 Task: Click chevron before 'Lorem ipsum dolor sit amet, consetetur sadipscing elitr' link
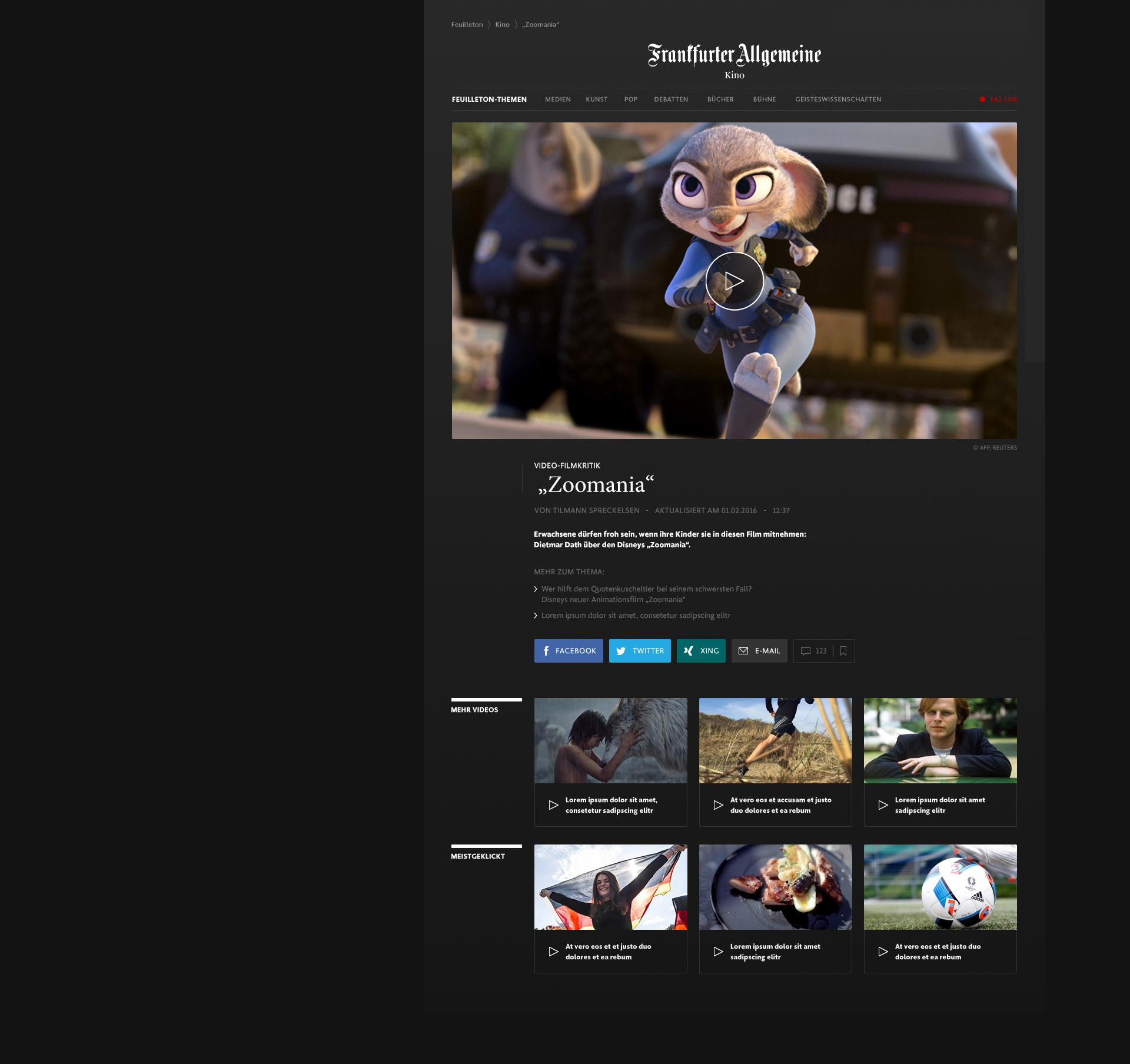(x=536, y=616)
